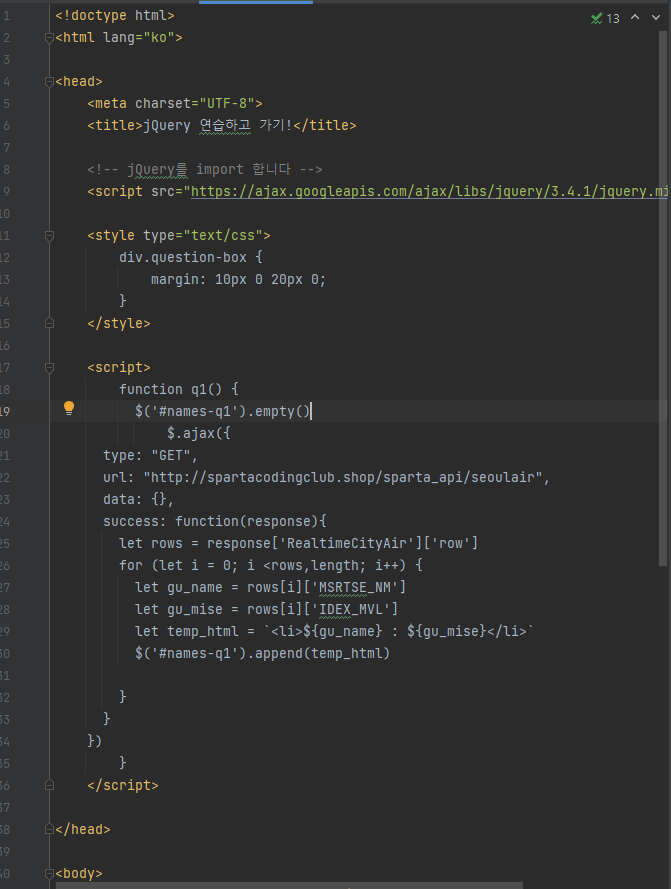The image size is (671, 889).
Task: Go to previous highlighted problem arrow
Action: (635, 18)
